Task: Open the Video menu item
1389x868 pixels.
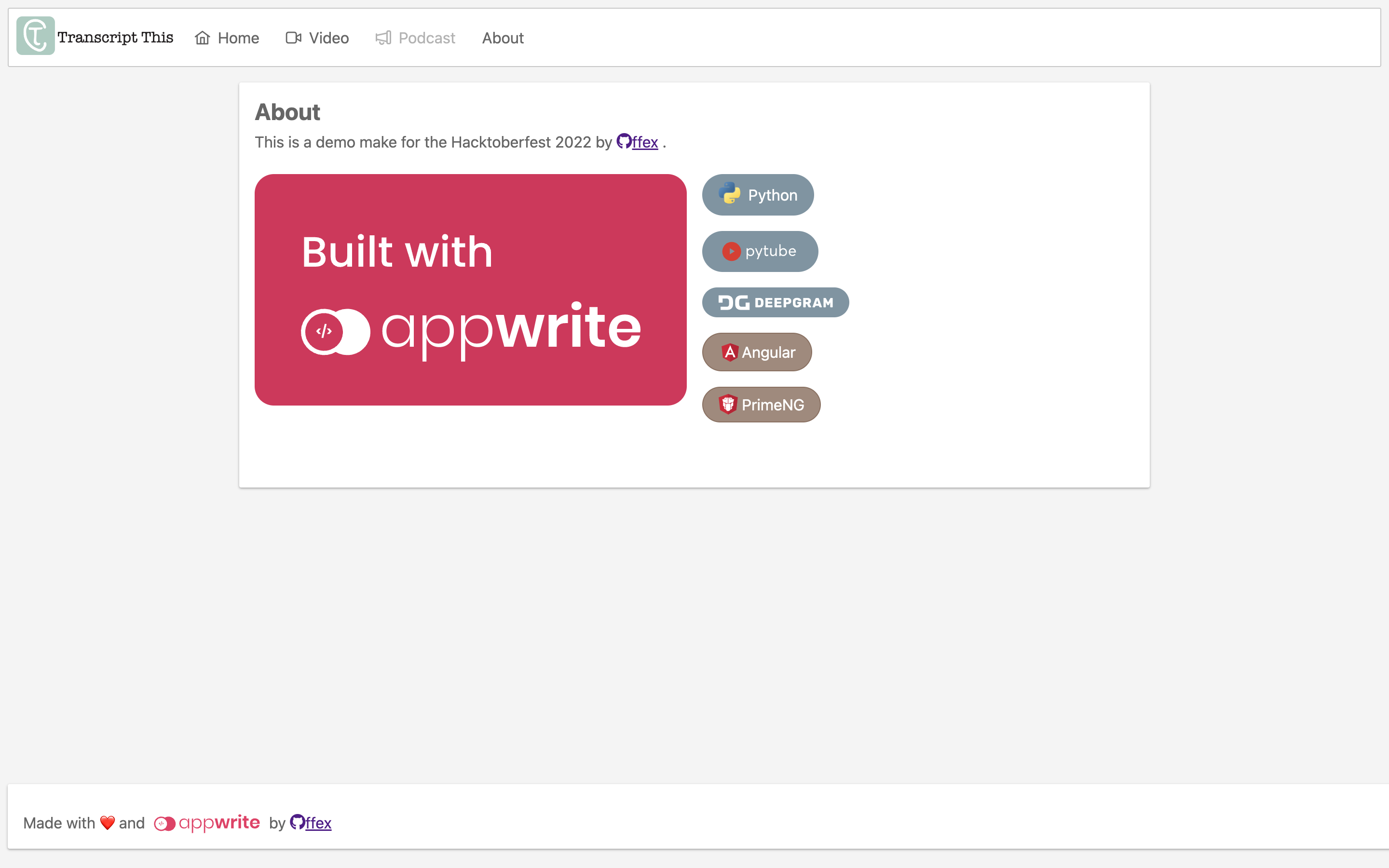Action: click(328, 38)
